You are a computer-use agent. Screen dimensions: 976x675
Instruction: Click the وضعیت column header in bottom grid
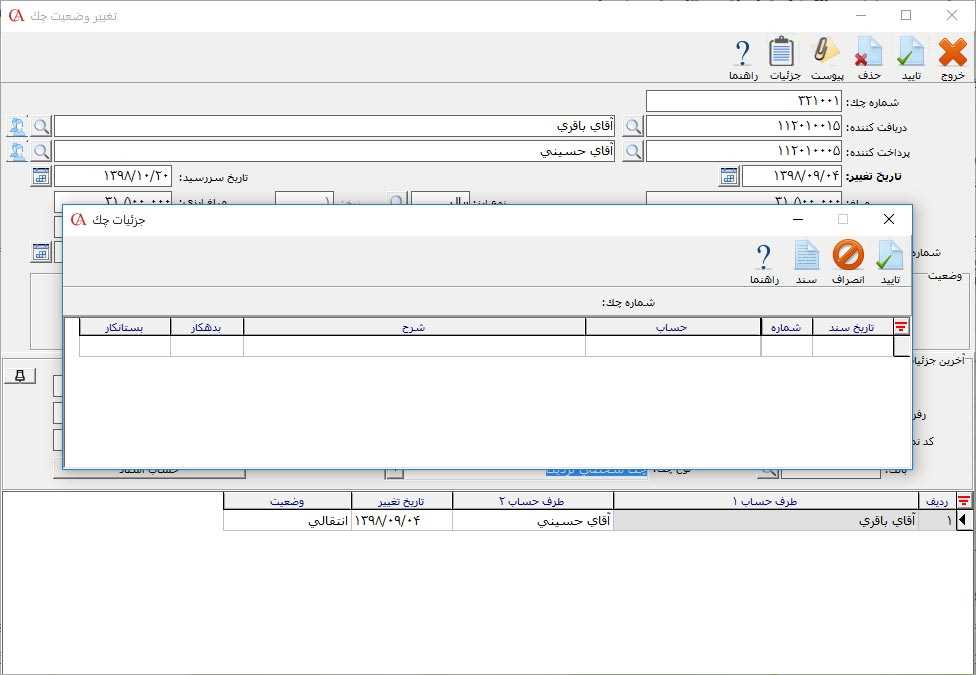287,501
